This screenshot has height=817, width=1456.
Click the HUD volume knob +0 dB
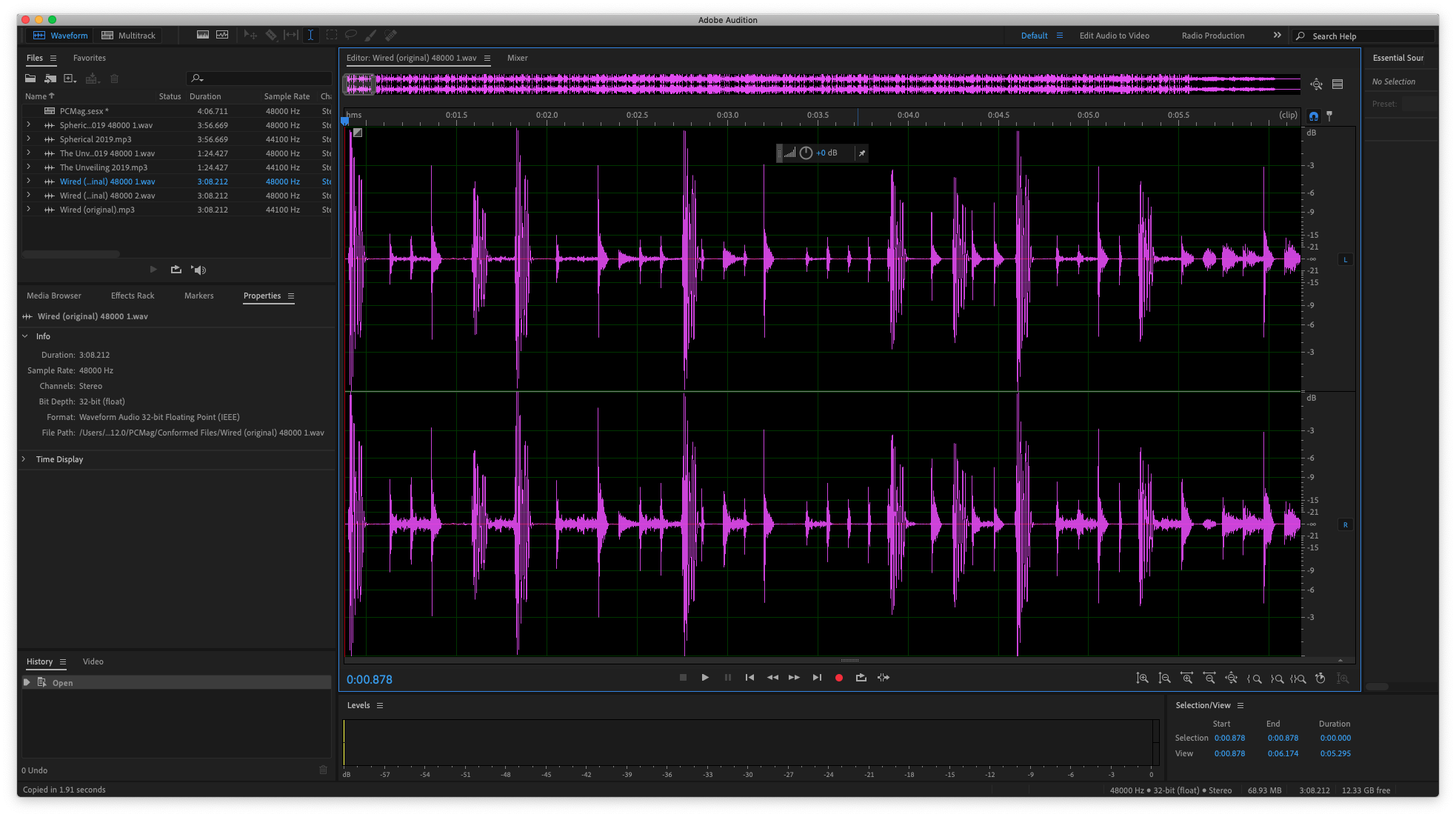(x=806, y=153)
